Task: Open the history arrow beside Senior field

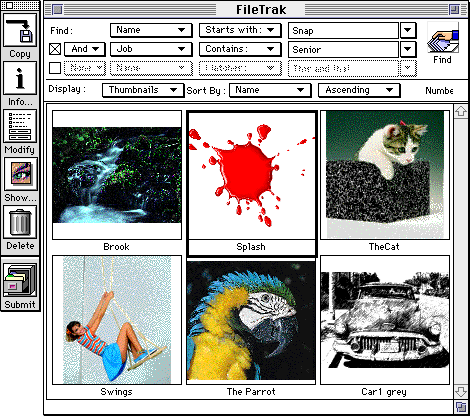Action: coord(408,49)
